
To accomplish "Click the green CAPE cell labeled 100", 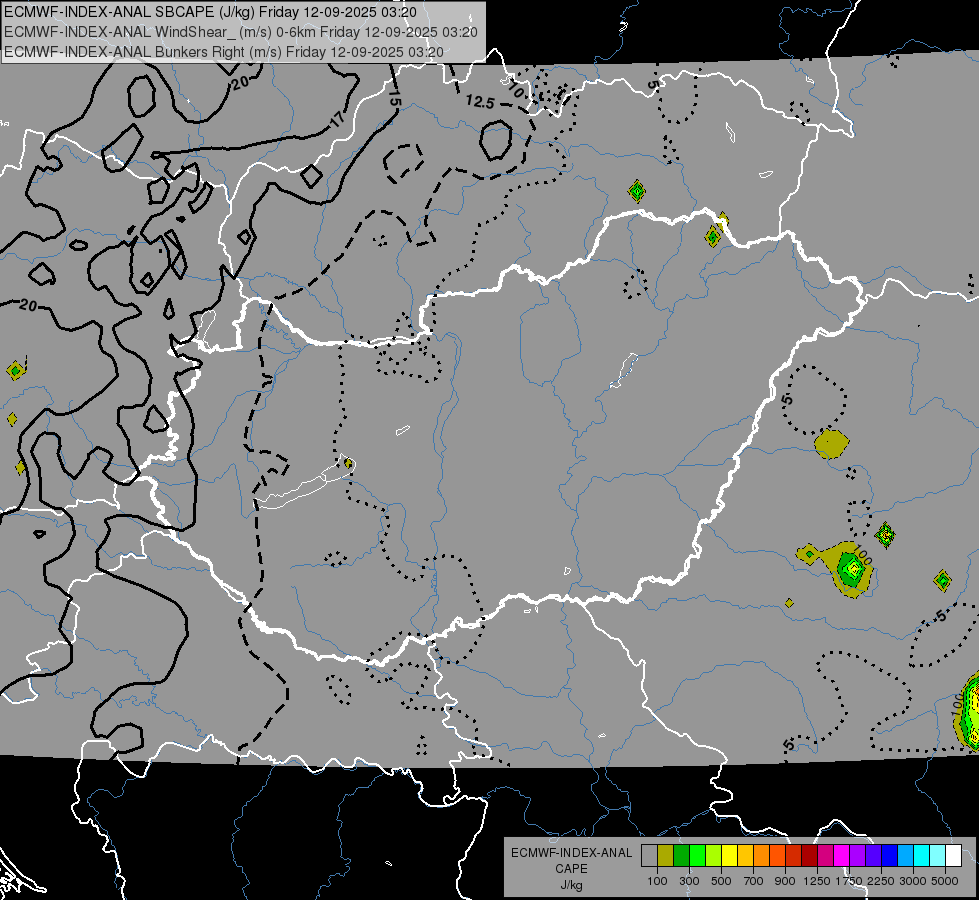I will click(x=852, y=570).
